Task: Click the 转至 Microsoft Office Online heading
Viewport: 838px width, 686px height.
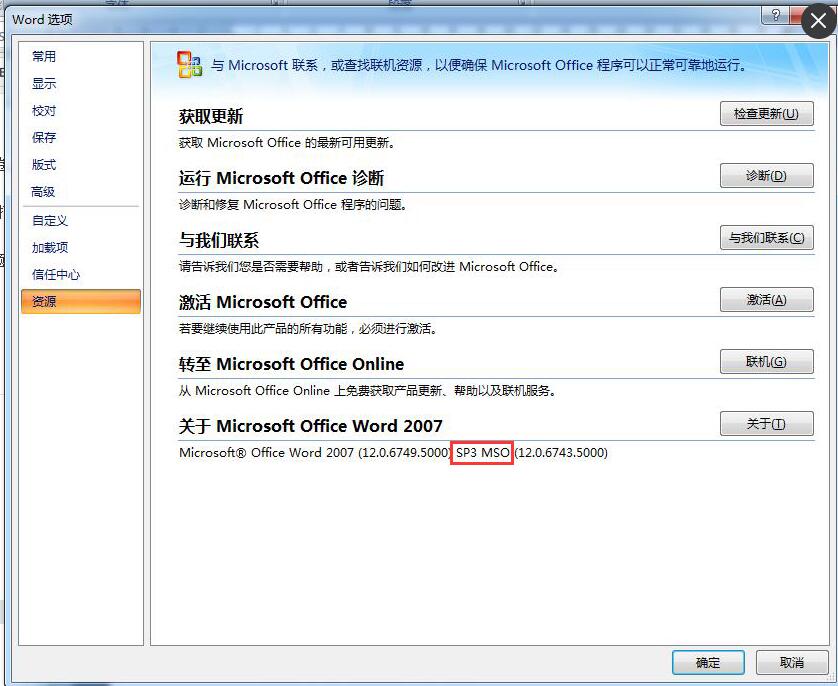Action: click(x=291, y=364)
